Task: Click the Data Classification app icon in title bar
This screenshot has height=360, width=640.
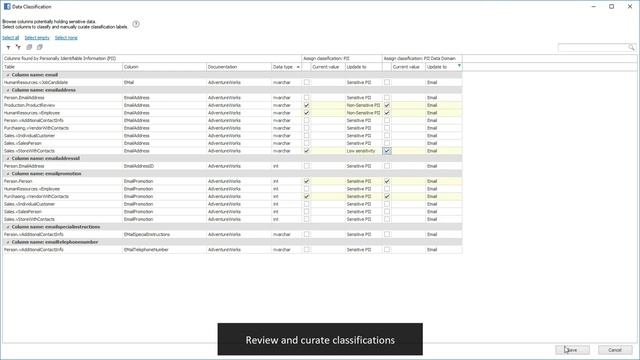Action: coord(7,7)
